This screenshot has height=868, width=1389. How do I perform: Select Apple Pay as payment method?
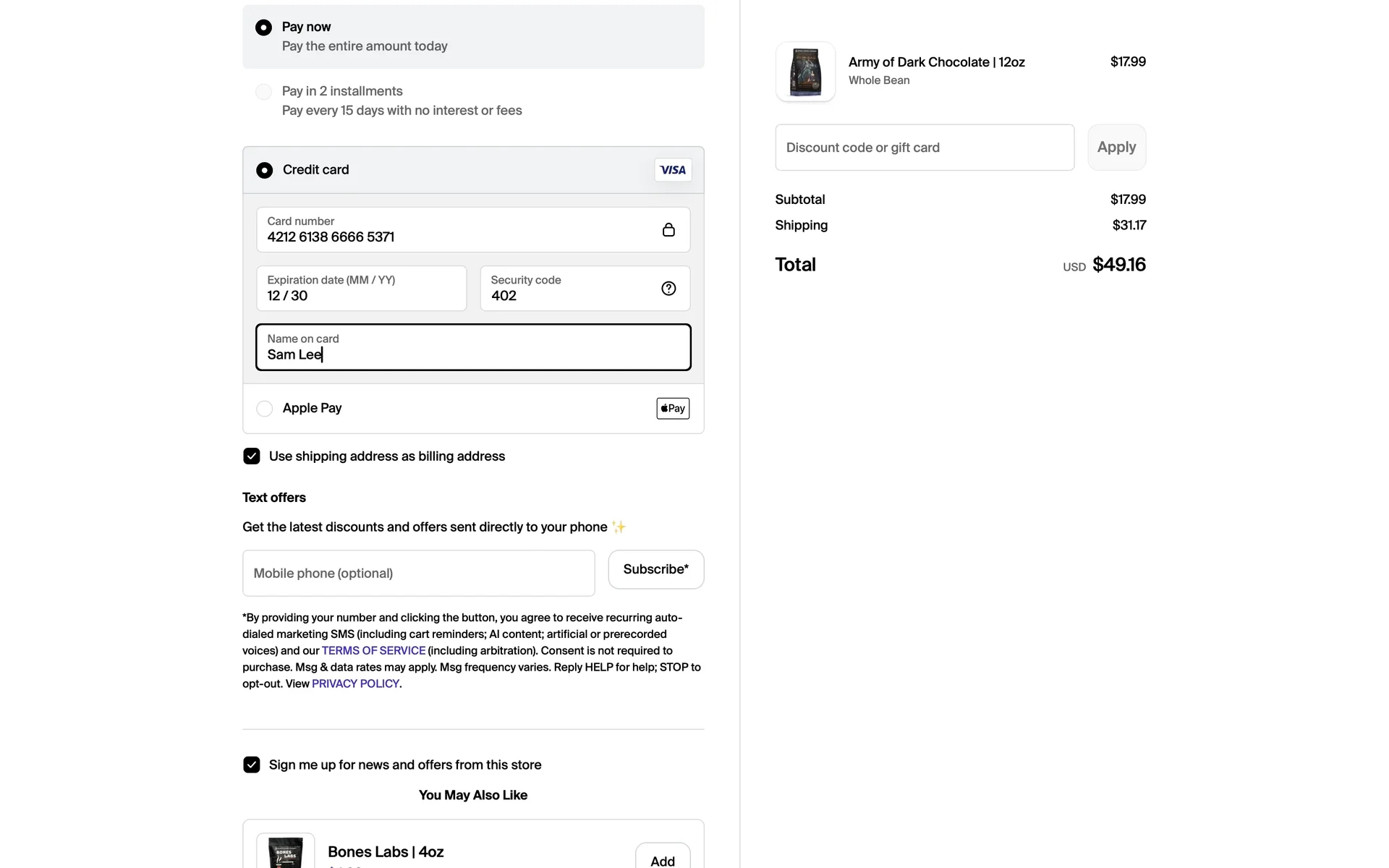click(x=265, y=409)
